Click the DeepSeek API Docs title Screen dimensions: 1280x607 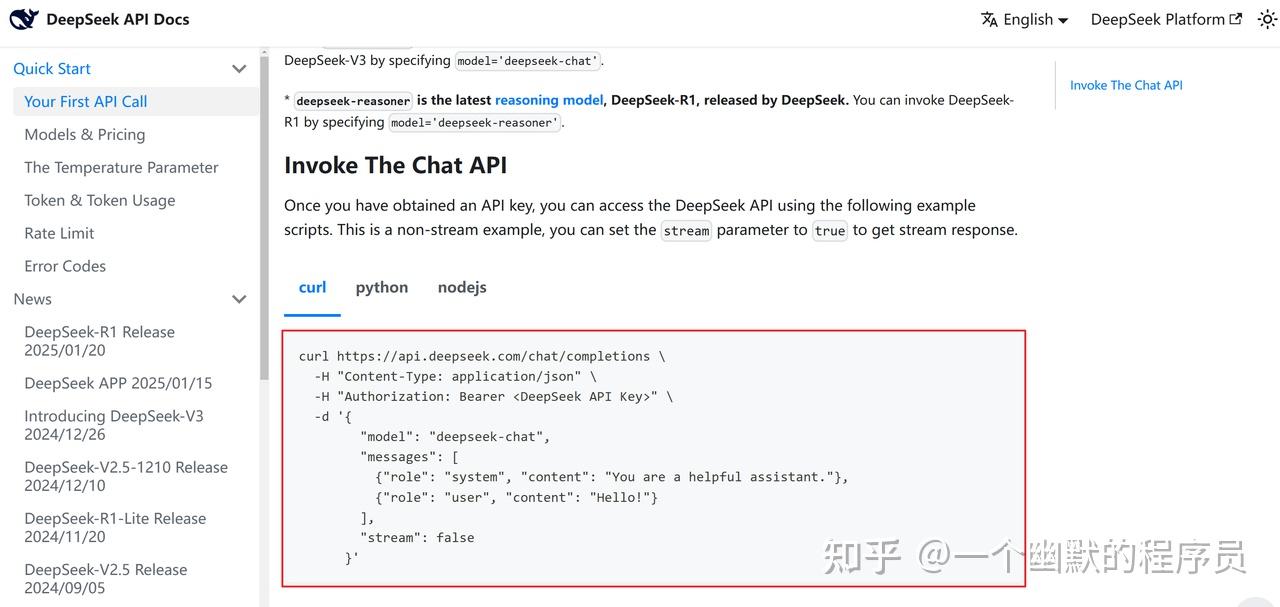[x=118, y=19]
